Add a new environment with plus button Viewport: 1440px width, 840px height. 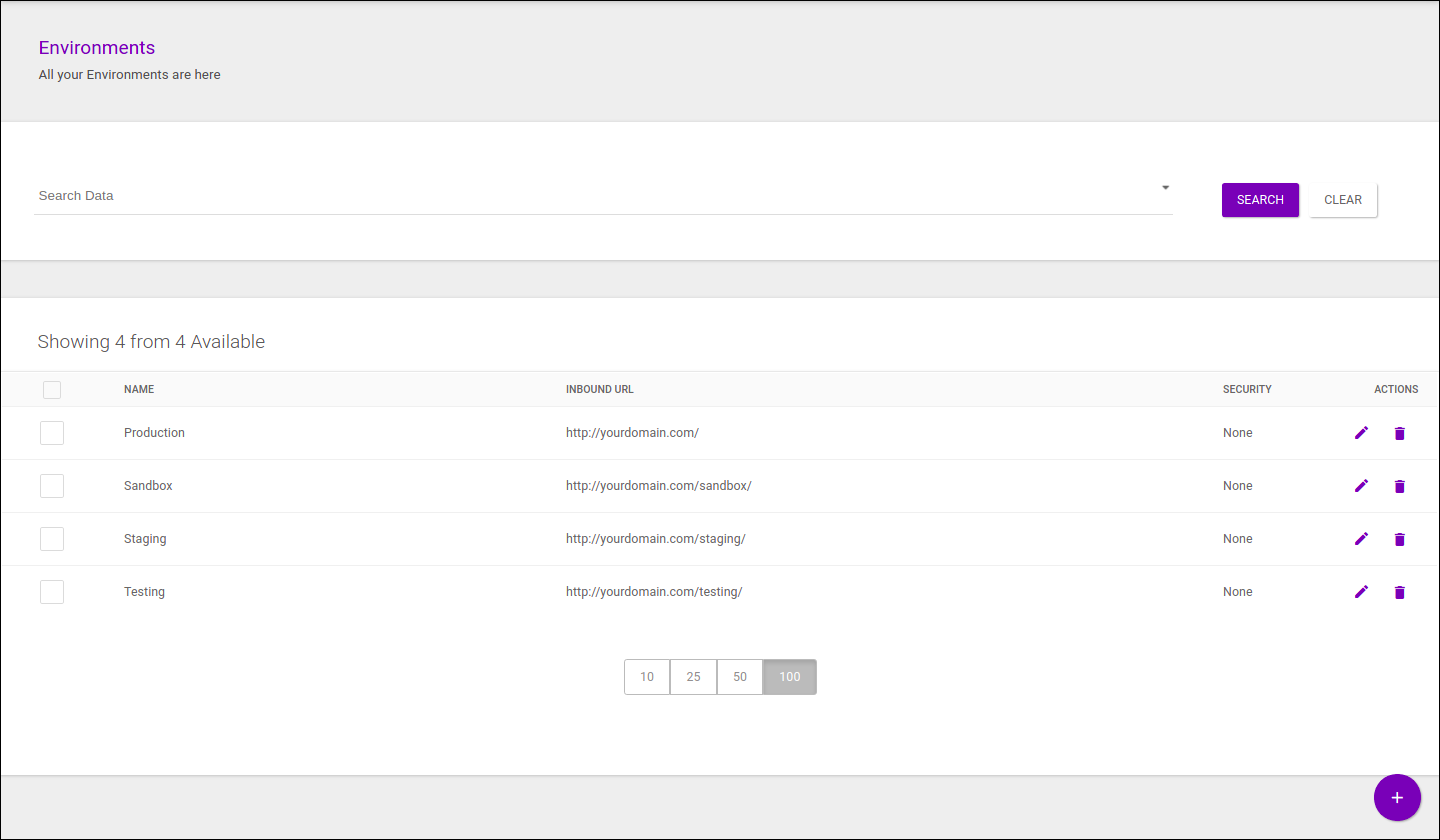click(x=1397, y=797)
